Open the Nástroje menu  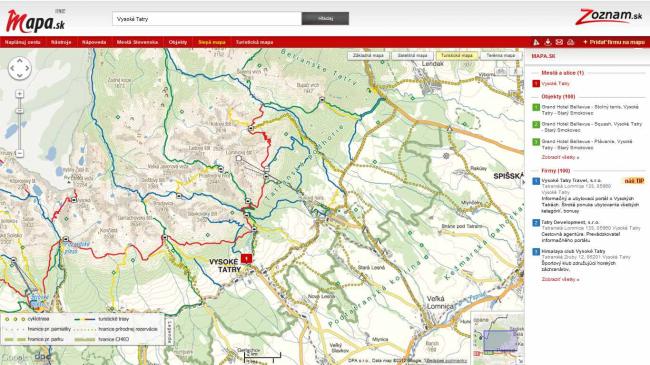[x=61, y=42]
